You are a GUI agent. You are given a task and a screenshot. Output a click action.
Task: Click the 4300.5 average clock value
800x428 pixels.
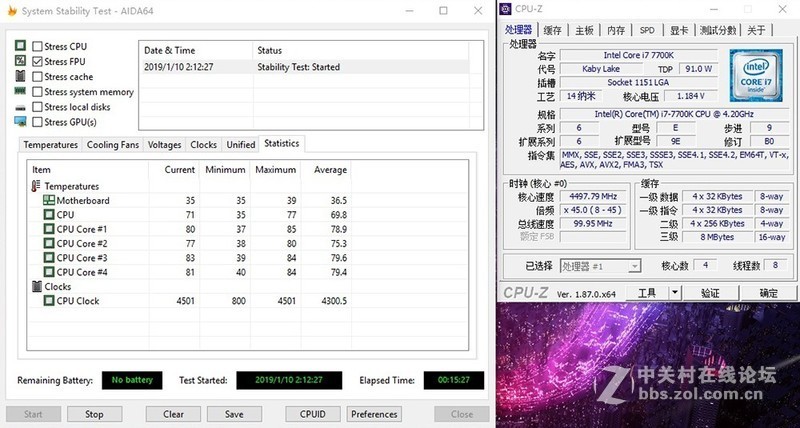coord(334,301)
